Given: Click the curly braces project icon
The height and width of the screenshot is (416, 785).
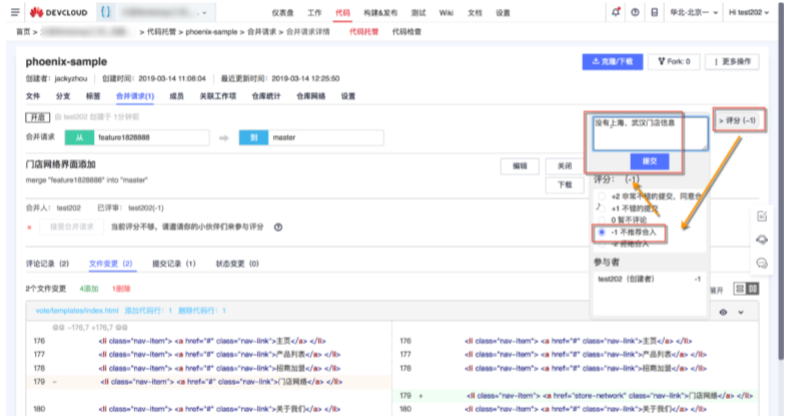Looking at the screenshot, I should pos(105,13).
